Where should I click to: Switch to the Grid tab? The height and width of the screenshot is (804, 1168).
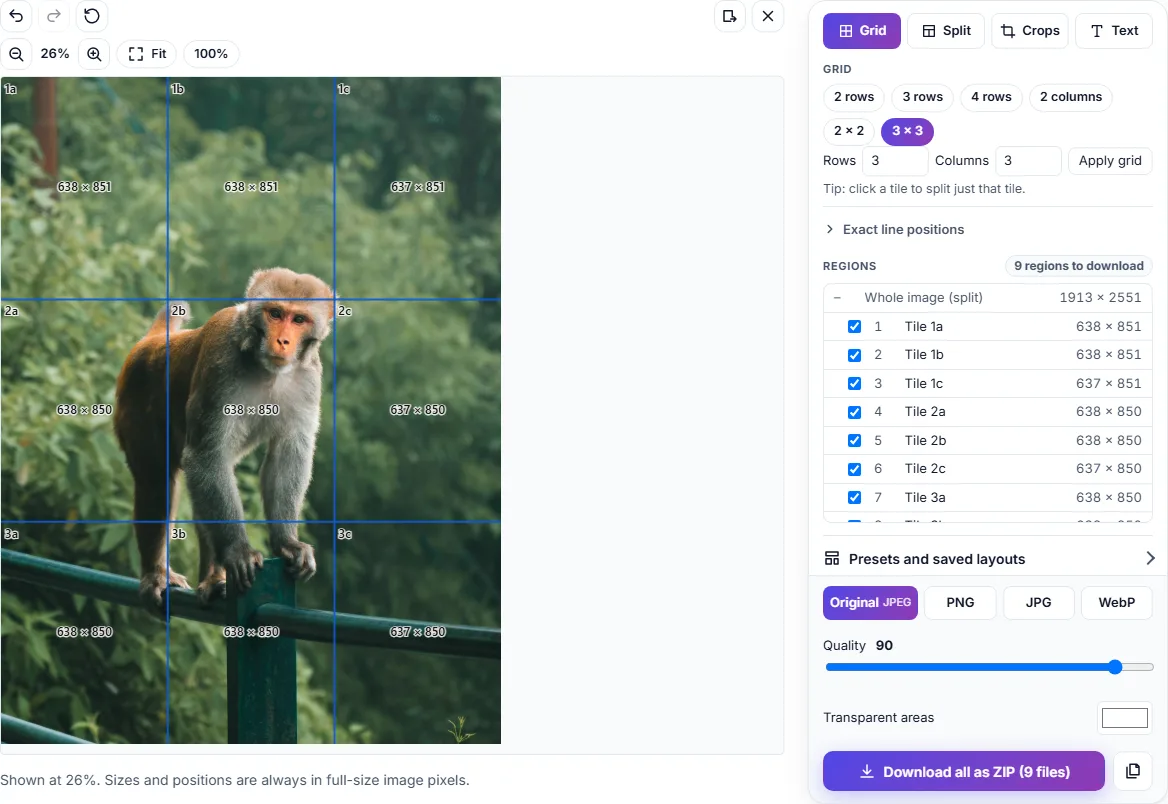pyautogui.click(x=862, y=31)
